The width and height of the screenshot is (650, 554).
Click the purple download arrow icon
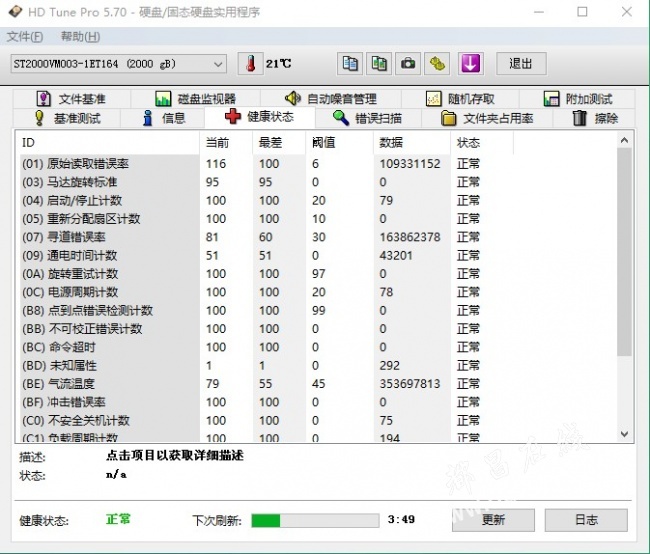[471, 64]
